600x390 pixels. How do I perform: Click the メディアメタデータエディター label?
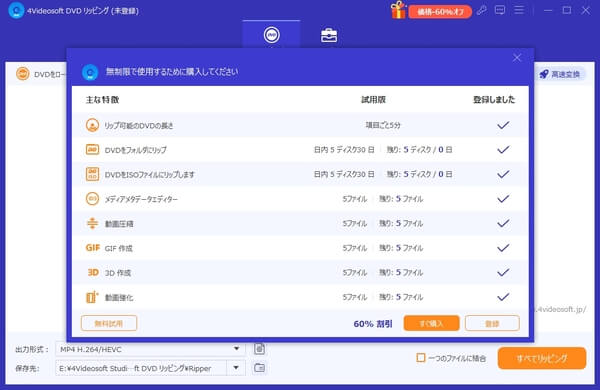pyautogui.click(x=141, y=199)
